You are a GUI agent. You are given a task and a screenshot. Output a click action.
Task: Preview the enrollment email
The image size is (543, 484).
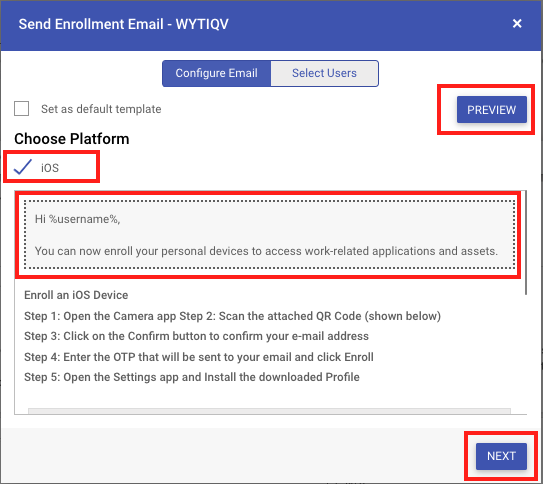pos(491,110)
